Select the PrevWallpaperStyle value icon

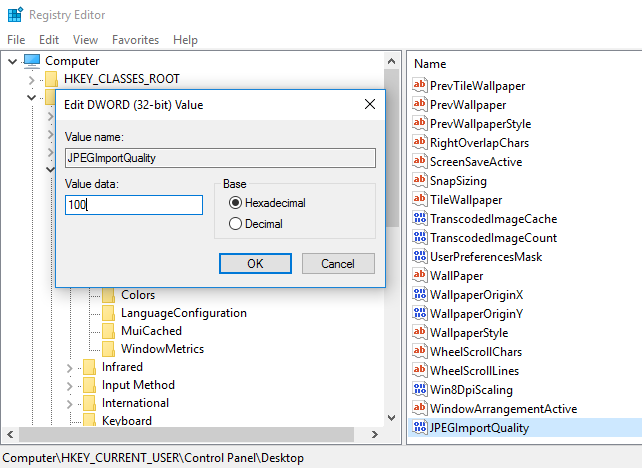click(x=420, y=123)
